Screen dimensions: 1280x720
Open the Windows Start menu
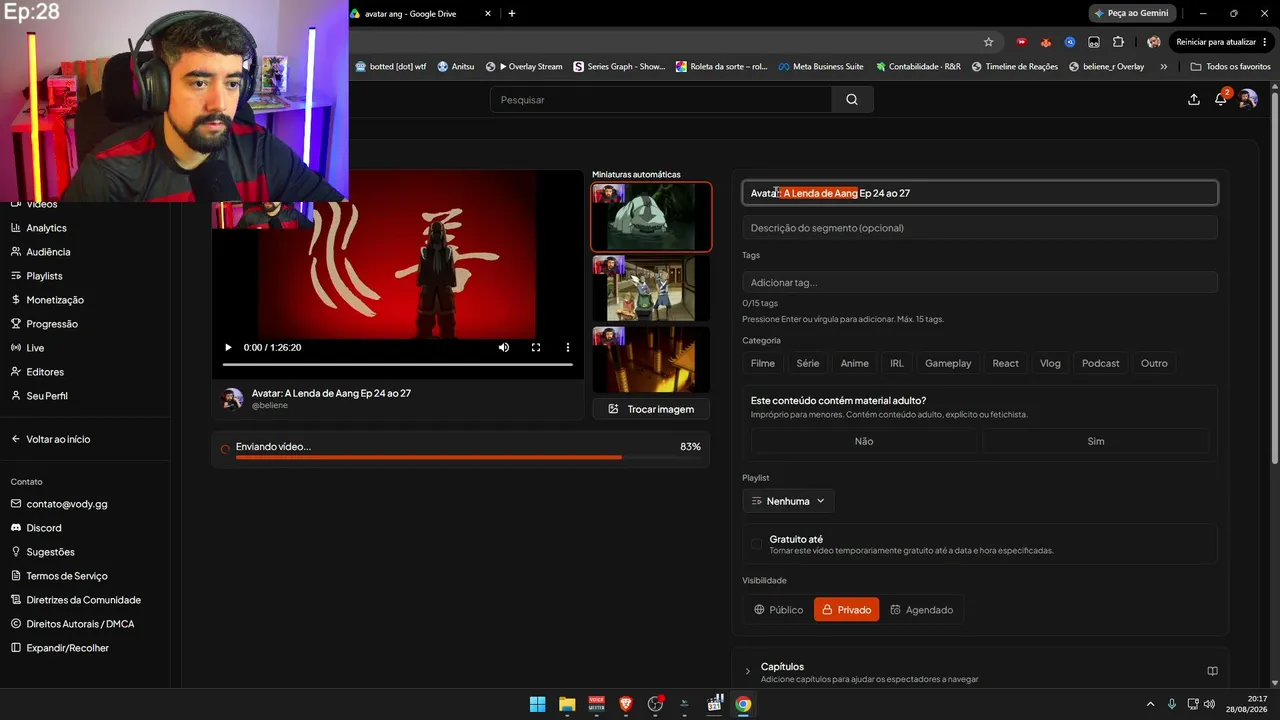537,704
